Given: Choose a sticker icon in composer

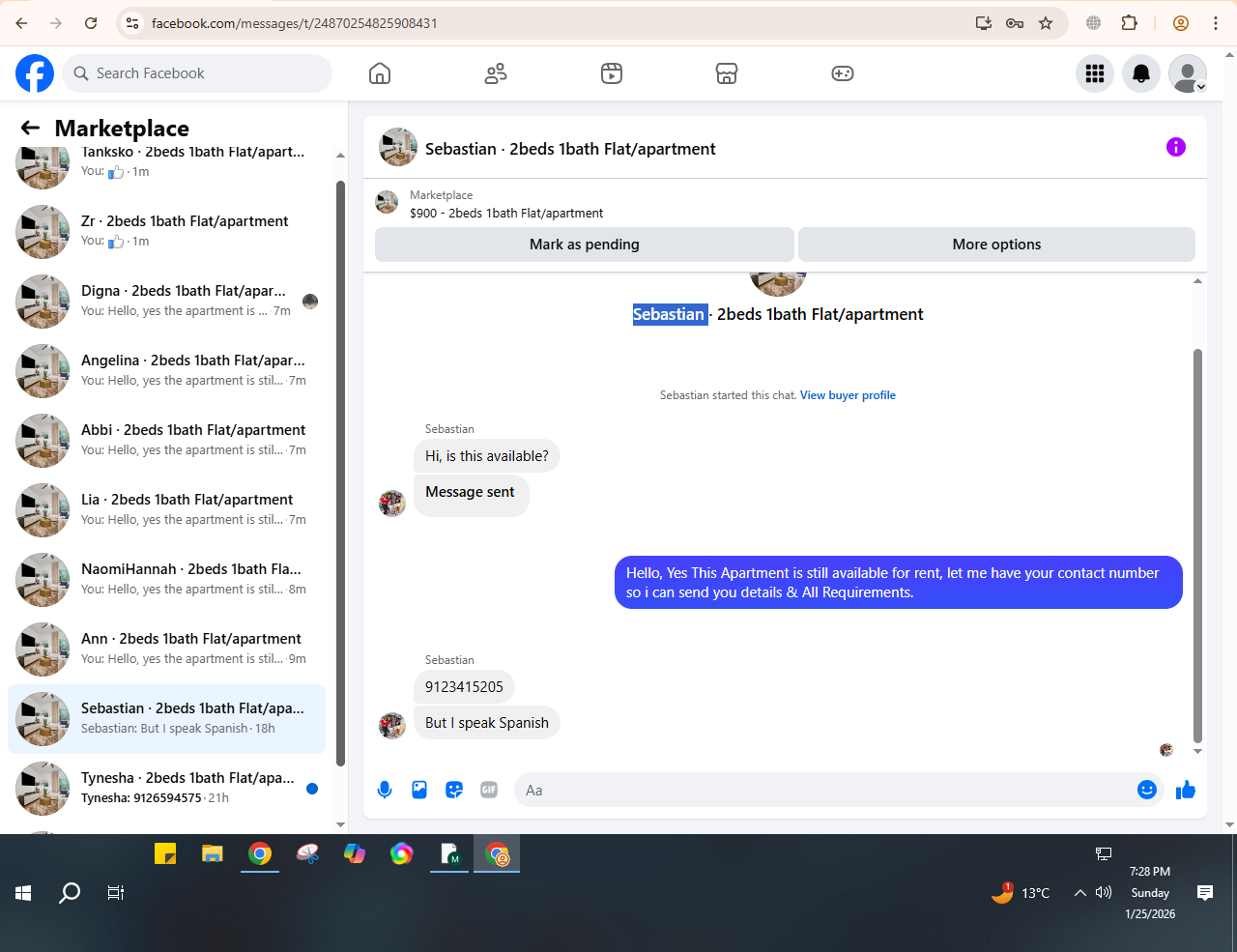Looking at the screenshot, I should click(x=454, y=790).
